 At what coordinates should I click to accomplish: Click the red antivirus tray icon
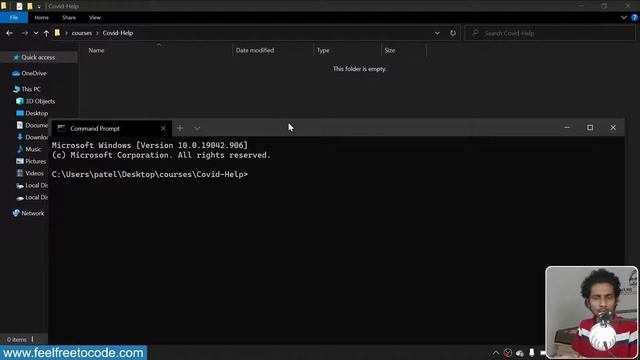[507, 353]
